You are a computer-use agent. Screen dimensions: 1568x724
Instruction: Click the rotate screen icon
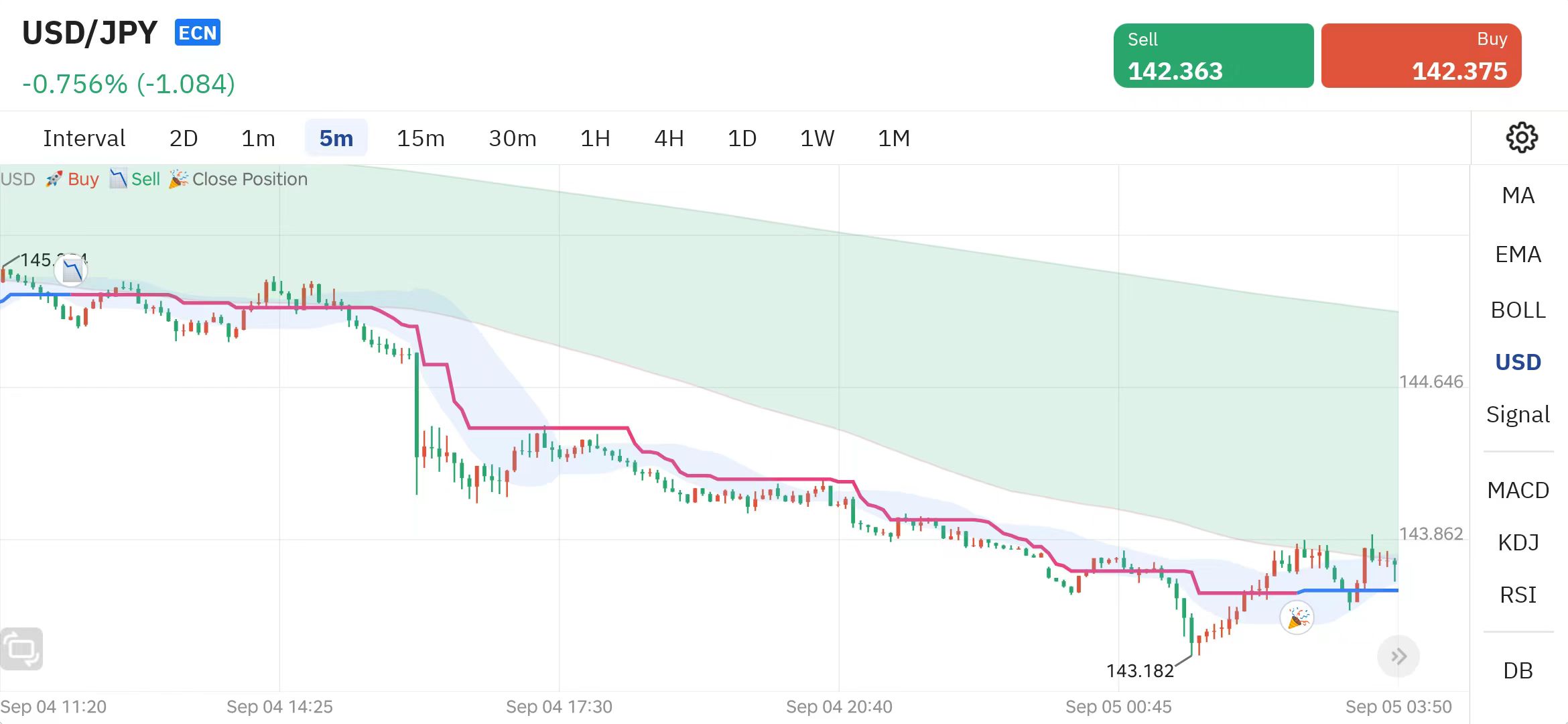coord(21,648)
